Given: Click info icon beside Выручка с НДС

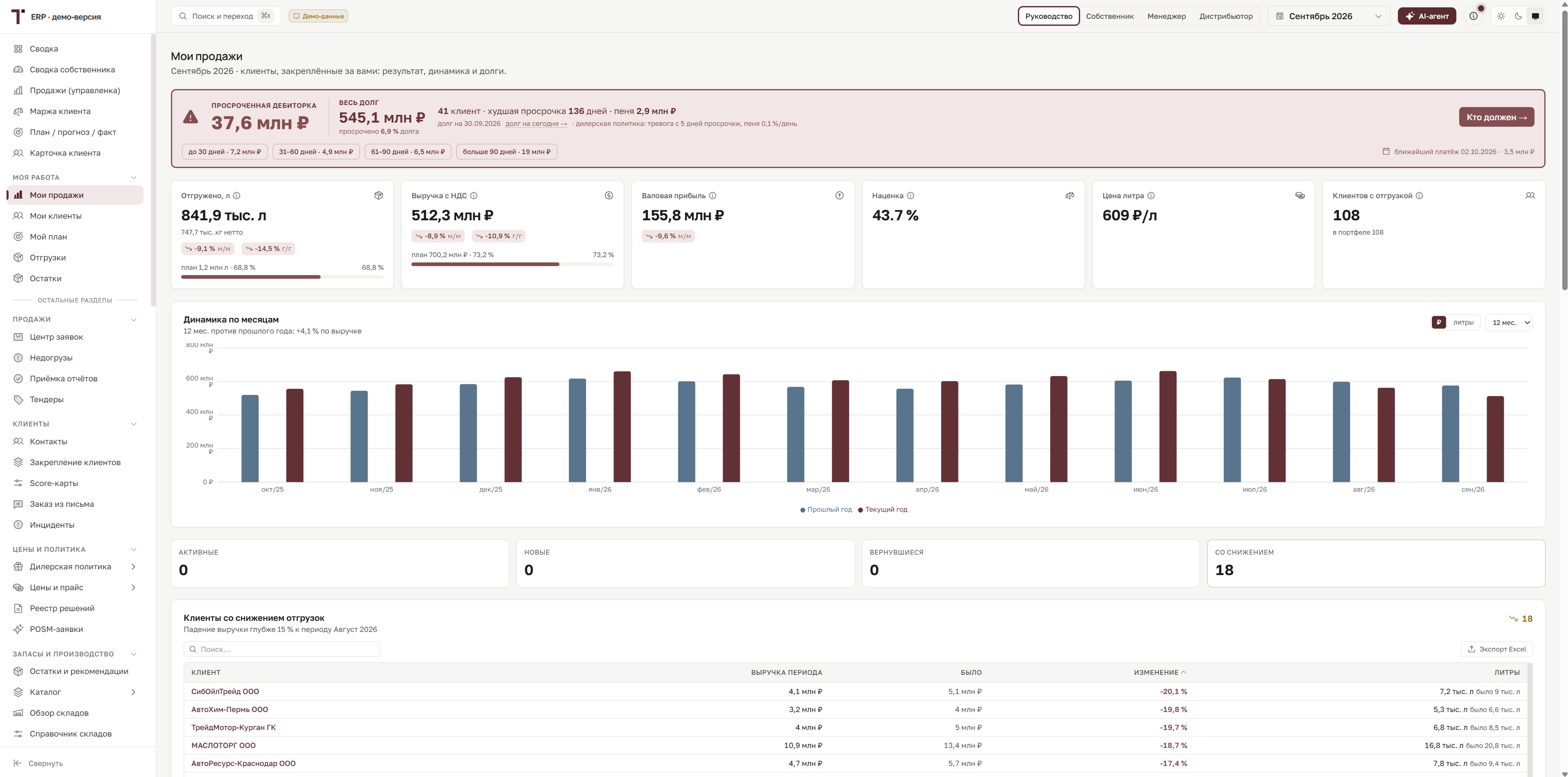Looking at the screenshot, I should click(x=474, y=195).
